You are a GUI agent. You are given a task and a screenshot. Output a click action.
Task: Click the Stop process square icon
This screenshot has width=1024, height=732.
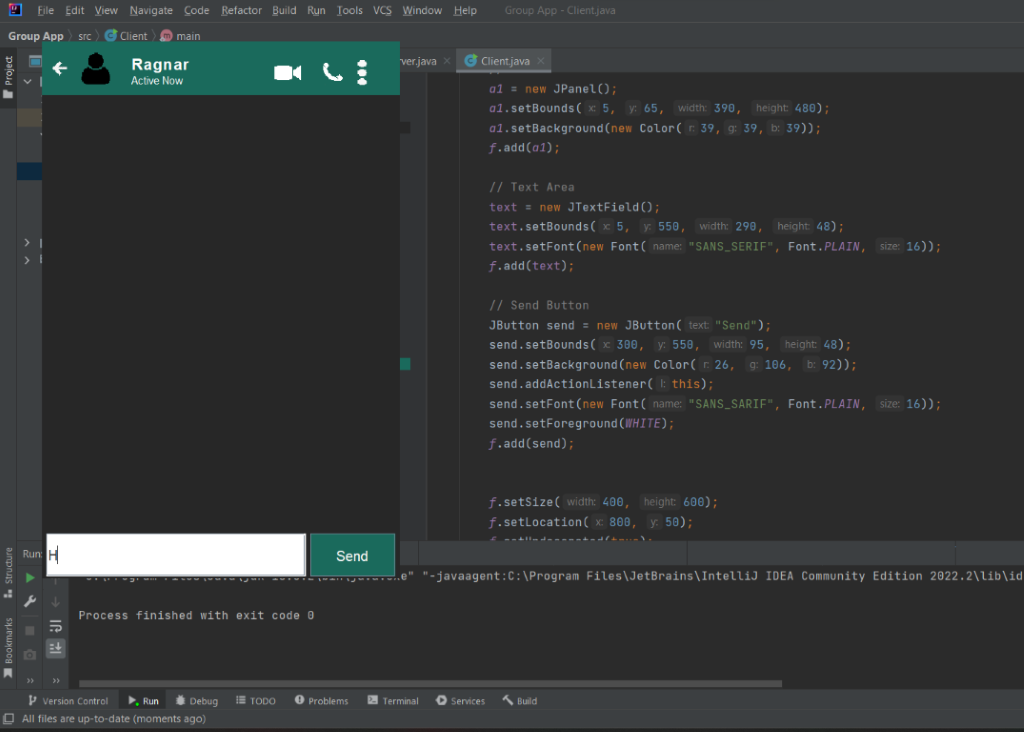29,630
